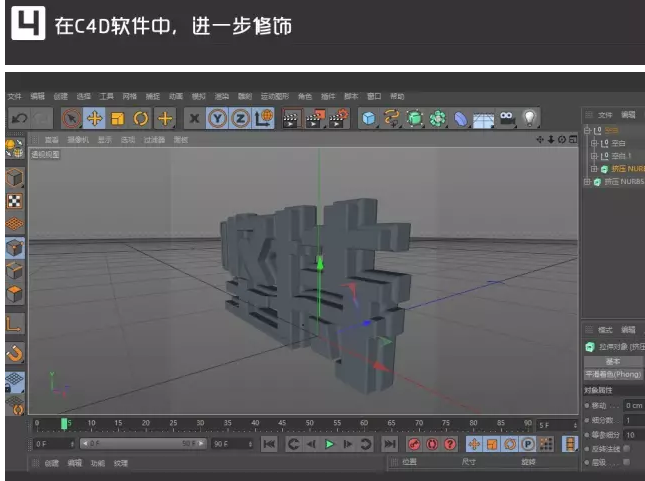
Task: Click the snap magnet icon in left sidebar
Action: click(15, 353)
